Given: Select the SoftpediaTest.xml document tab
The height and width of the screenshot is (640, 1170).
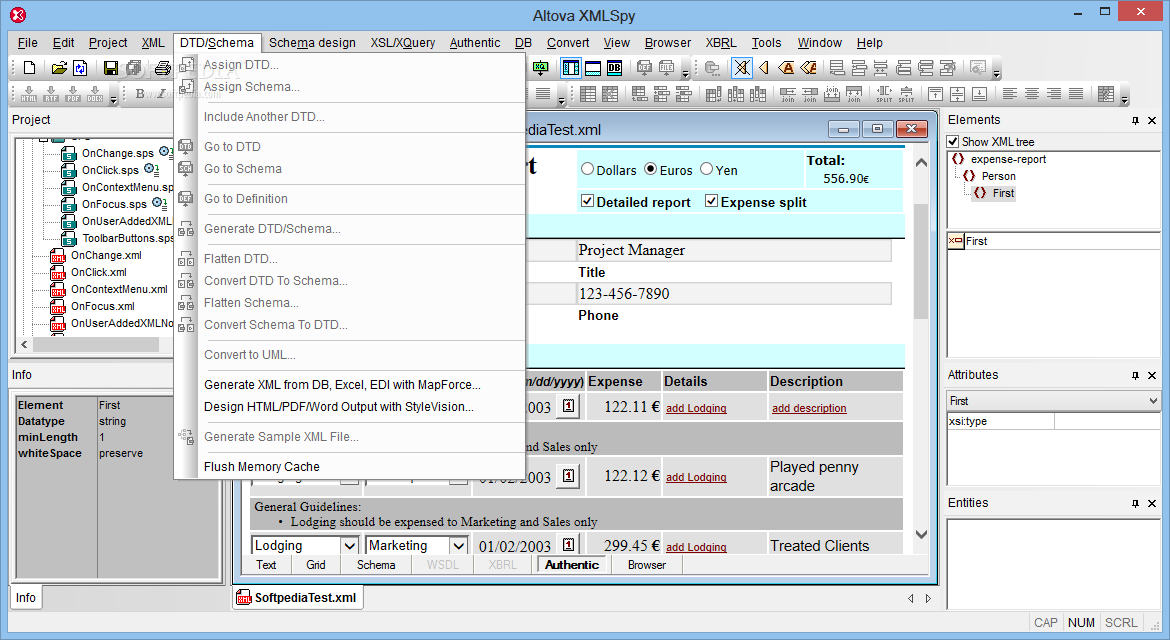Looking at the screenshot, I should [x=298, y=597].
